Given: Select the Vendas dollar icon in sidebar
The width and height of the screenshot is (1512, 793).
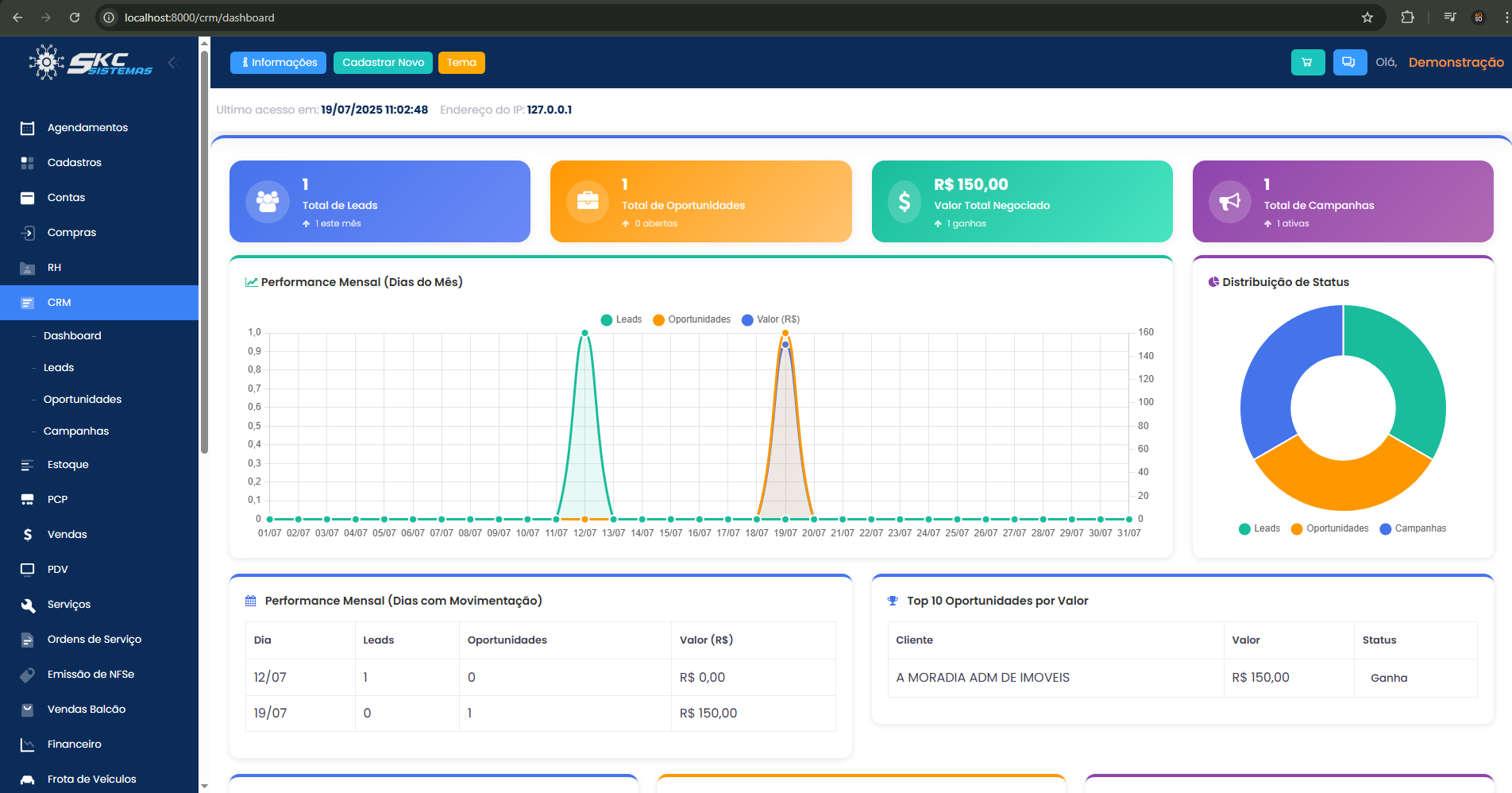Looking at the screenshot, I should 26,534.
